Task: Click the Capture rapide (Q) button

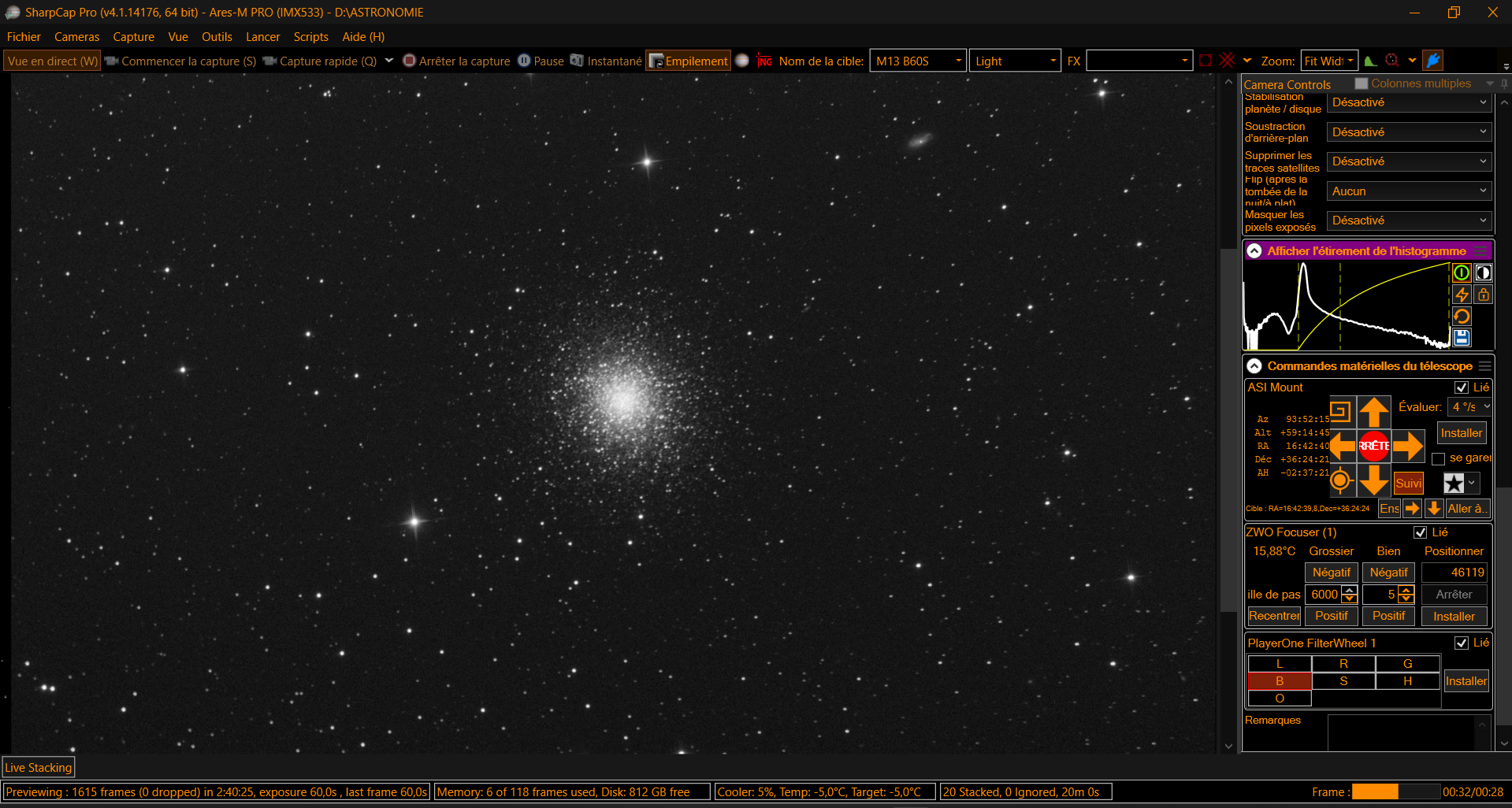Action: point(320,61)
